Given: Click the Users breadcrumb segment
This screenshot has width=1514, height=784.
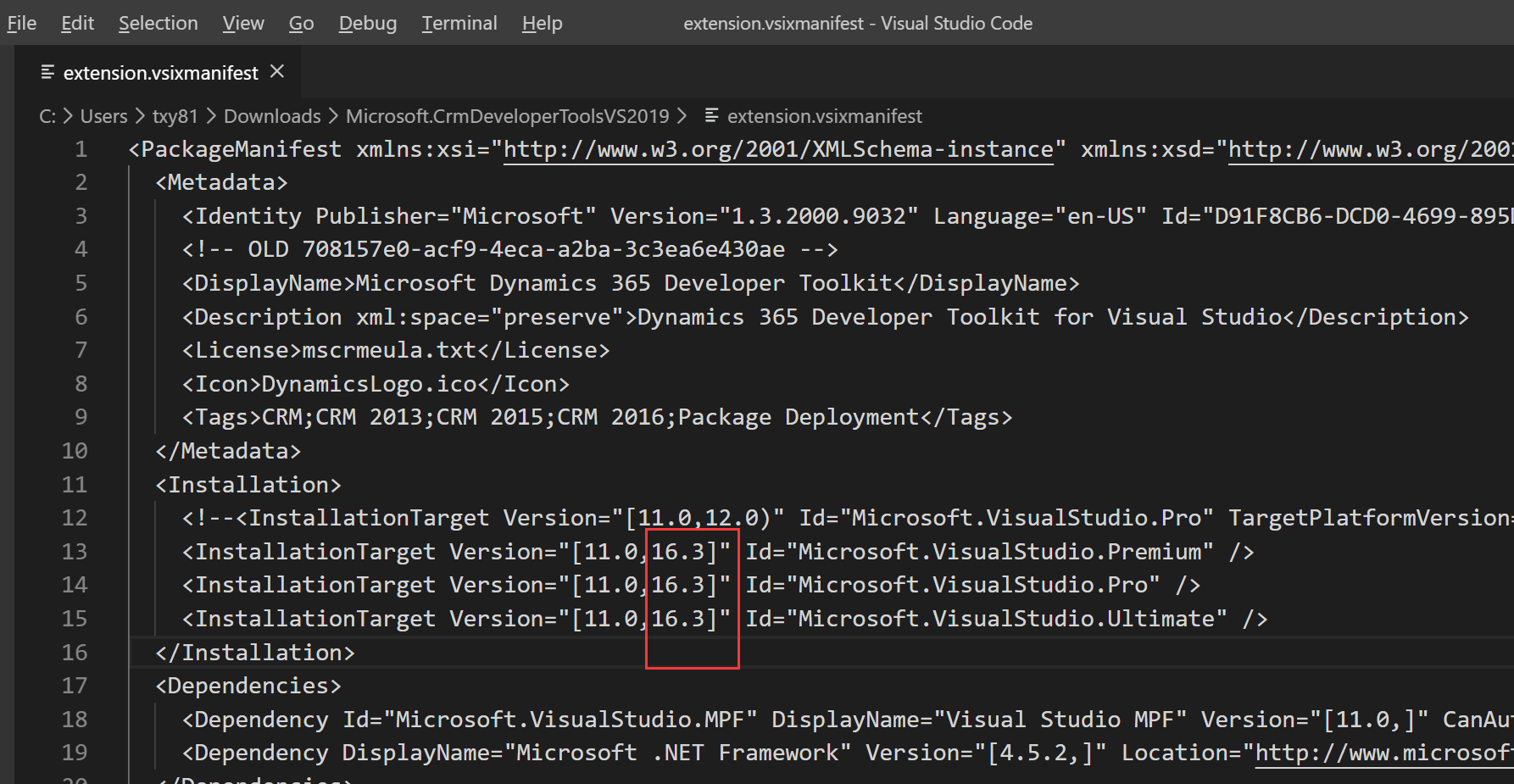Looking at the screenshot, I should [x=103, y=116].
